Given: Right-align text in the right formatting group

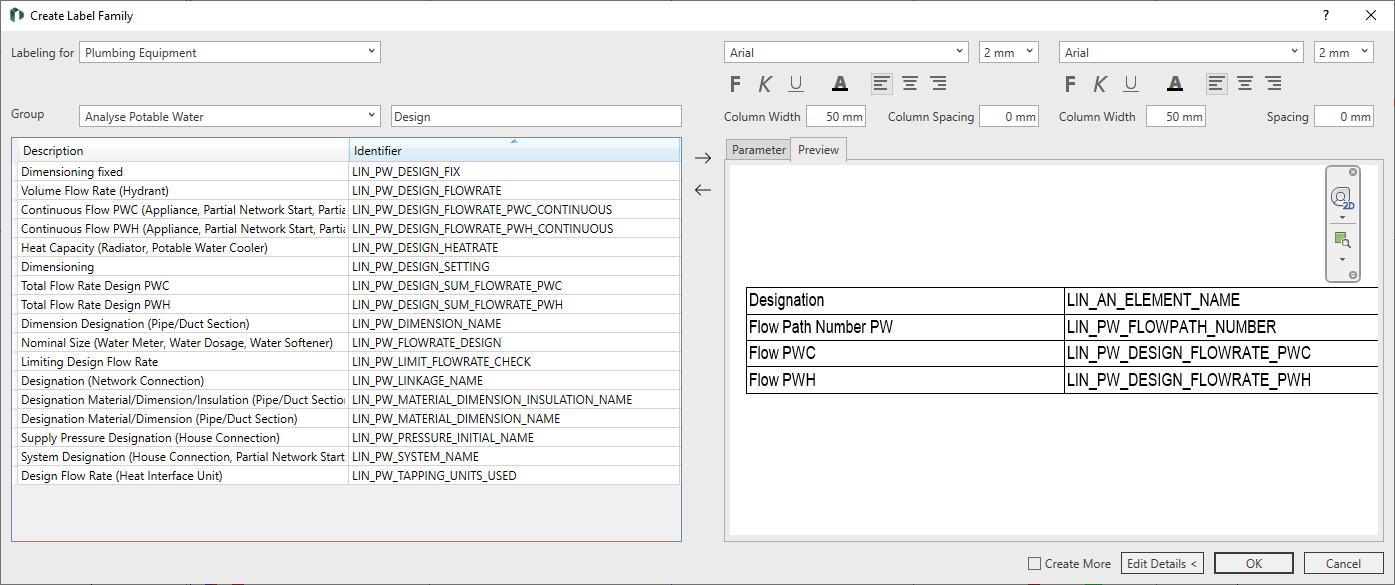Looking at the screenshot, I should click(1273, 84).
